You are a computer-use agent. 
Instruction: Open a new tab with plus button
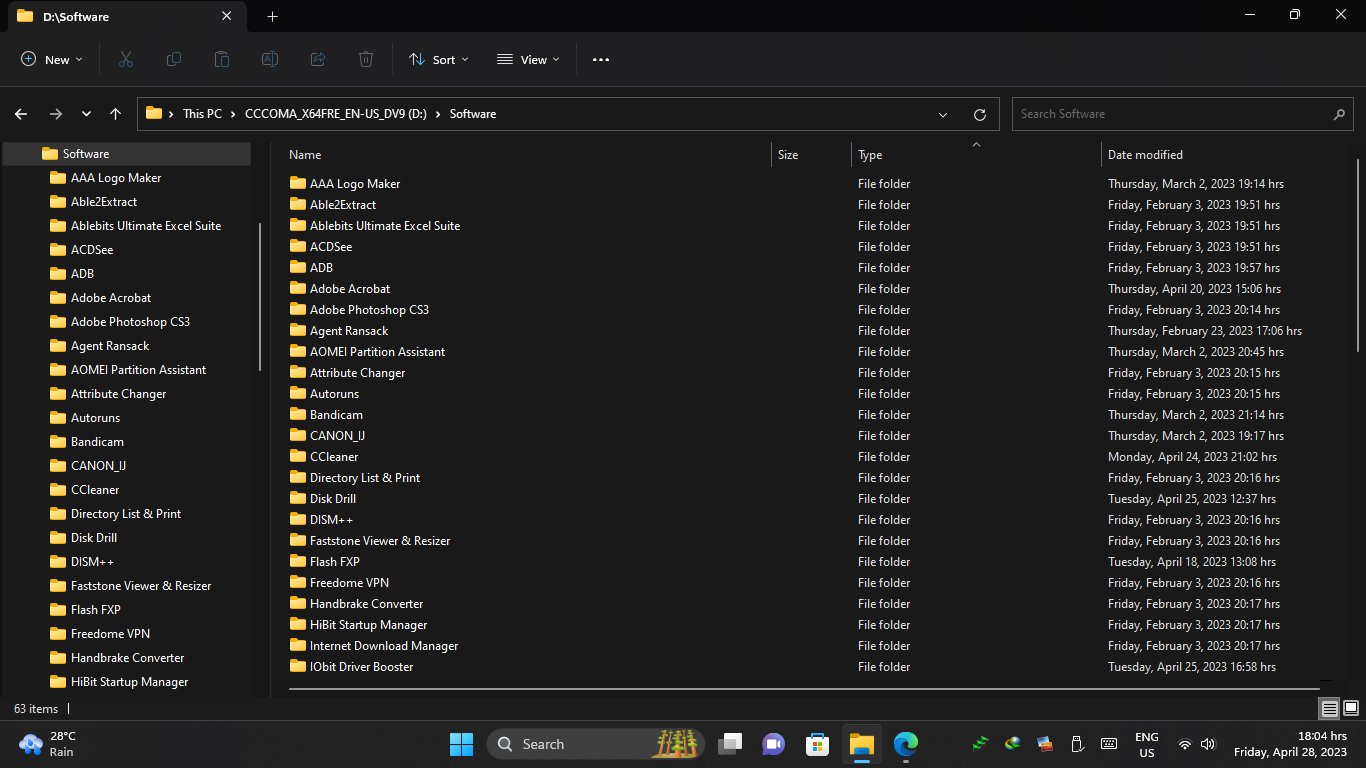(x=272, y=16)
